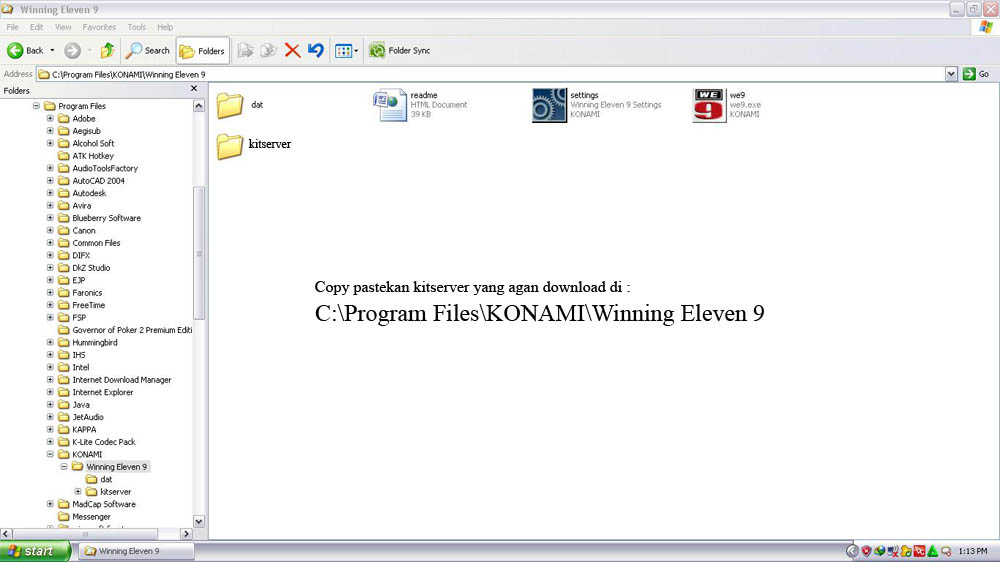This screenshot has width=1000, height=562.
Task: Go back with the Back button
Action: click(x=25, y=50)
